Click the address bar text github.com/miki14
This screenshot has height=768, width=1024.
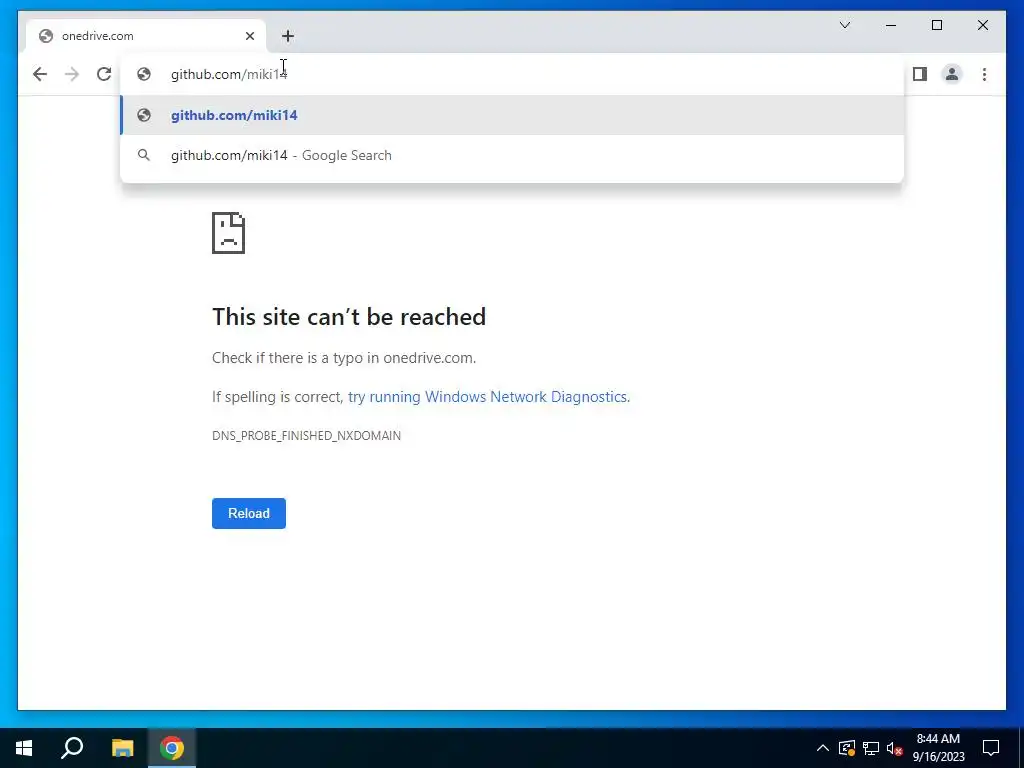pyautogui.click(x=229, y=74)
